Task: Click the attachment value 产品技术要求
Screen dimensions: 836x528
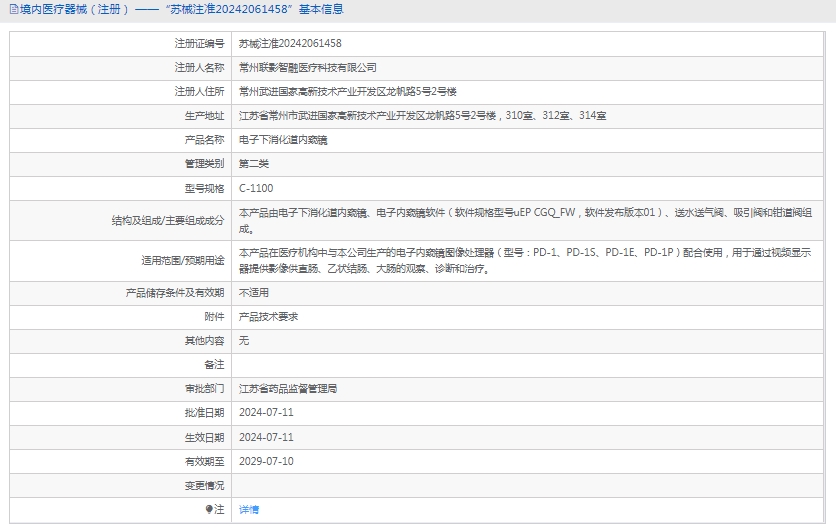Action: point(268,317)
